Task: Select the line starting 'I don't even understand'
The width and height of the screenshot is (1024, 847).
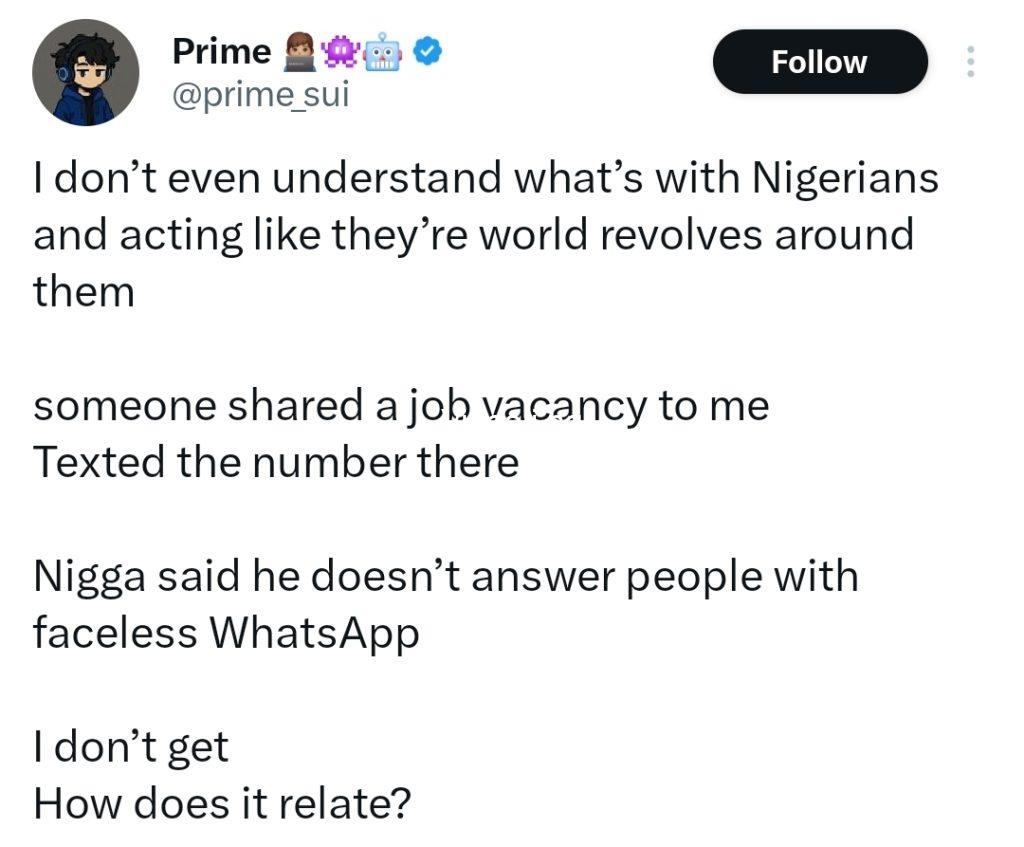Action: click(x=486, y=178)
